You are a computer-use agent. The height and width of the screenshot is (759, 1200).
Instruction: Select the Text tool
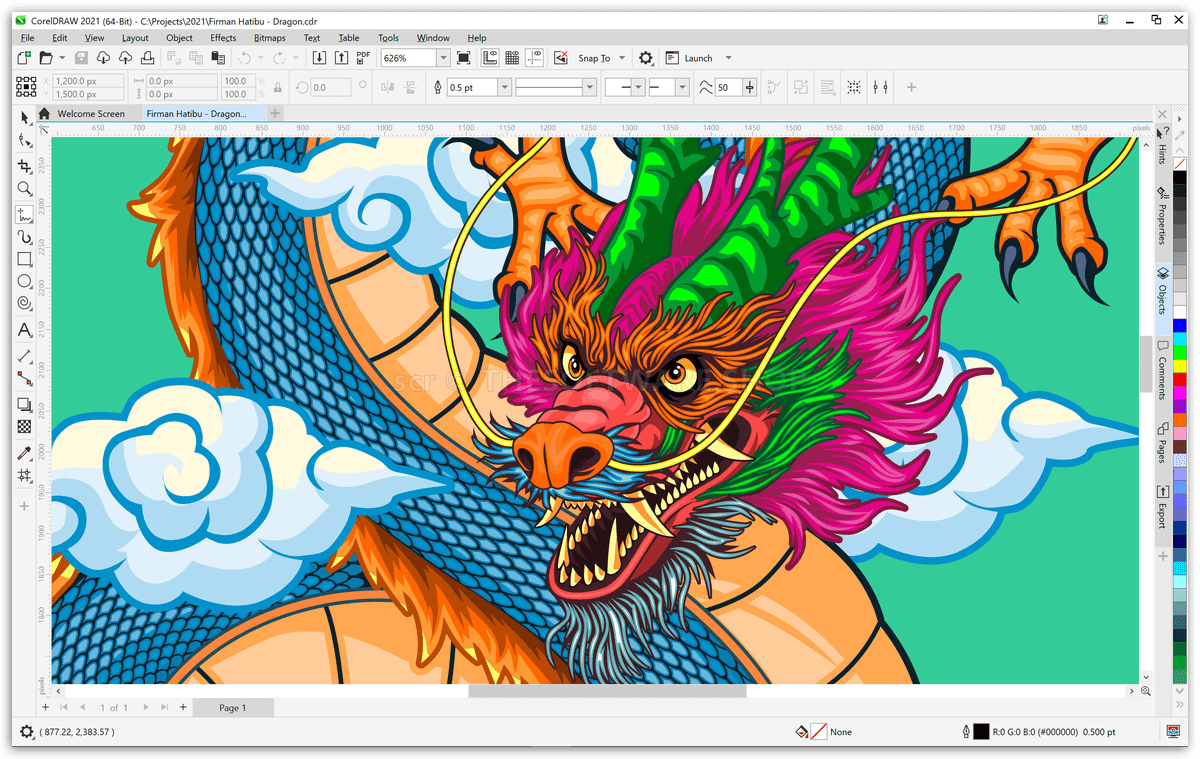(x=25, y=330)
